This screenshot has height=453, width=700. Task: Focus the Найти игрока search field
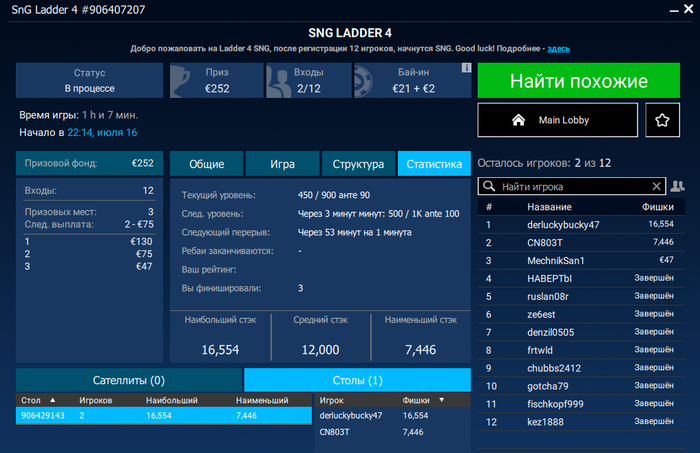[571, 186]
